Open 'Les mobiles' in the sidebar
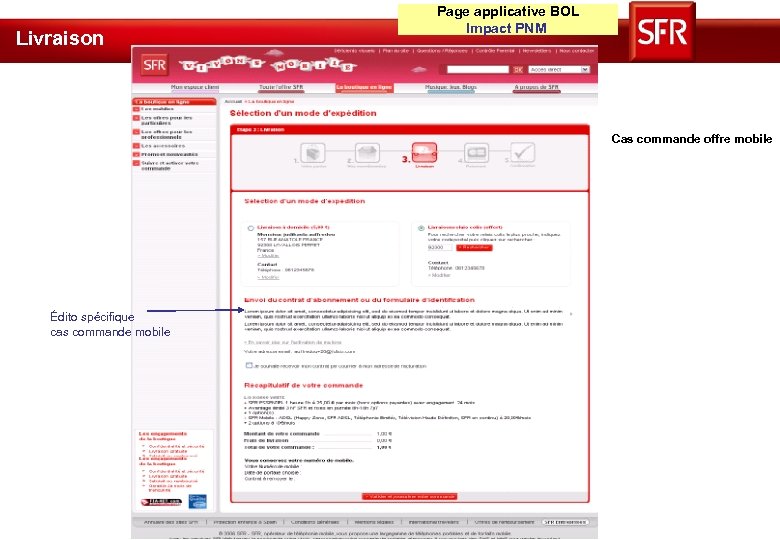780x540 pixels. [x=157, y=108]
